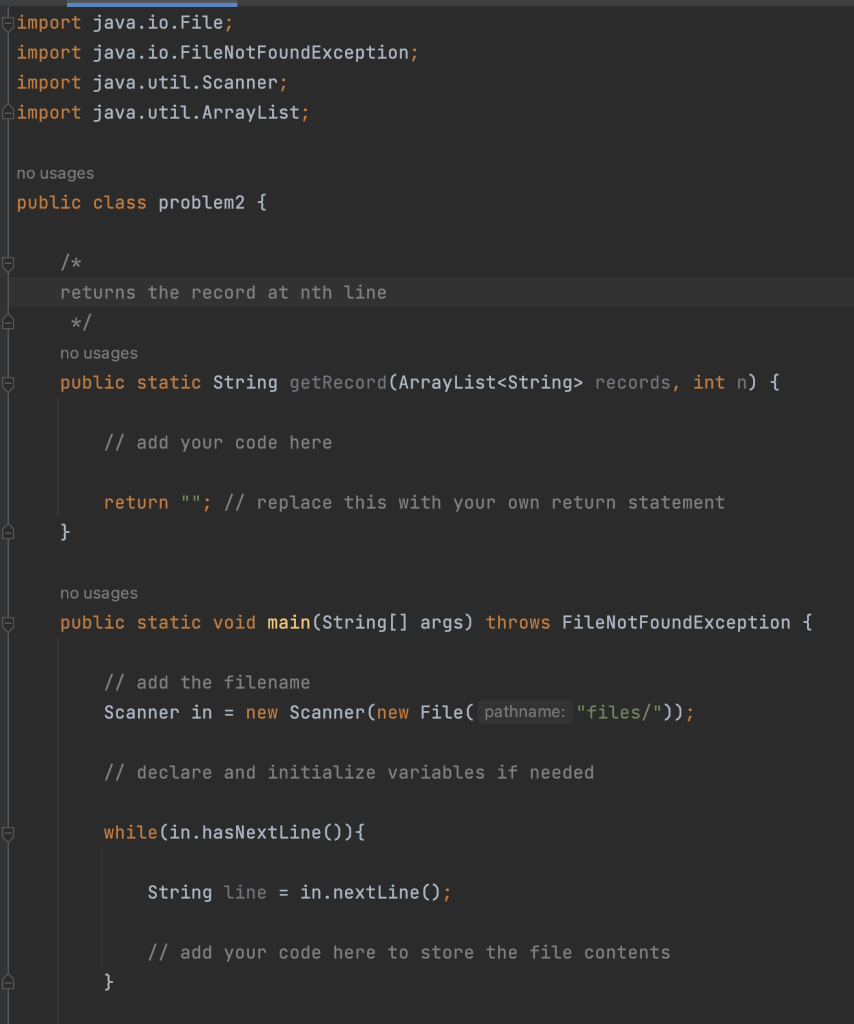Place the caret inside the "files/" string literal

click(619, 712)
